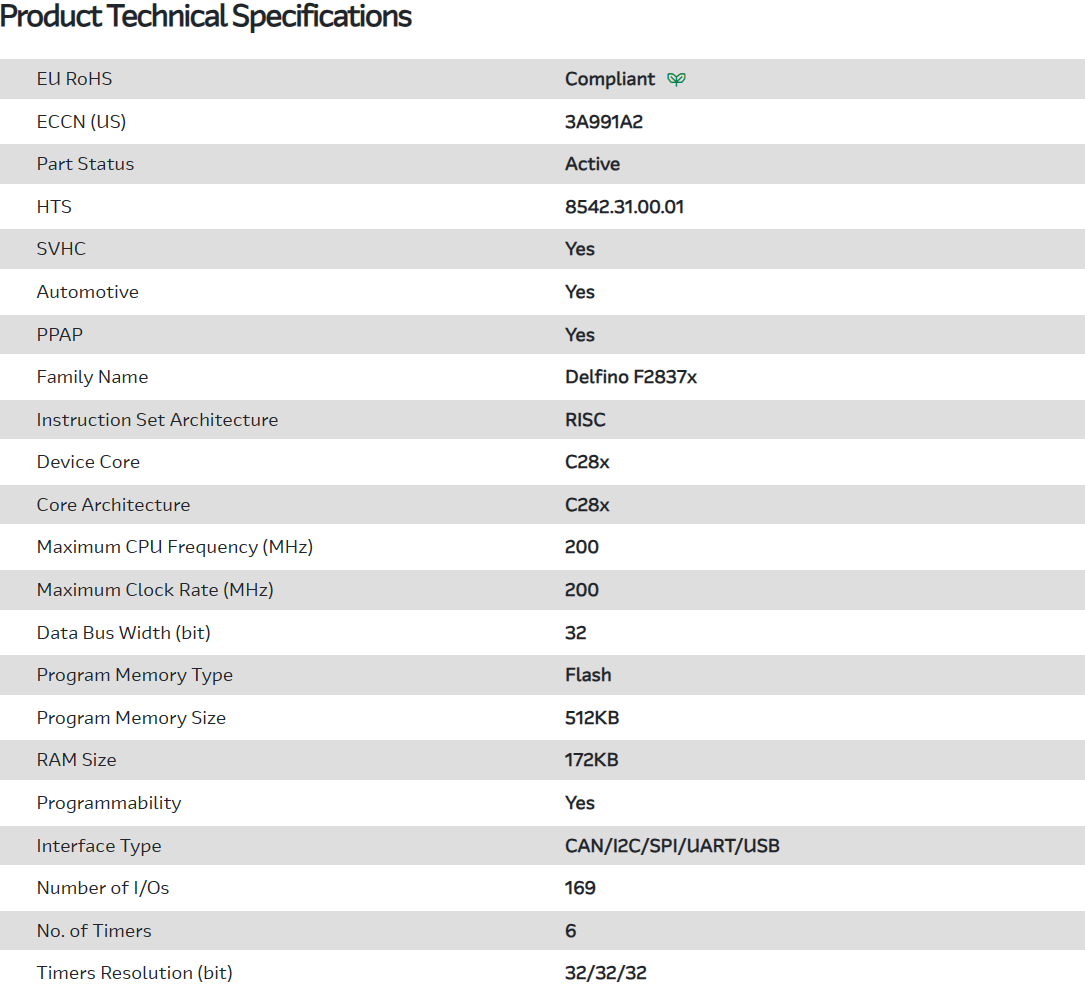Click the Maximum CPU Frequency label
Image resolution: width=1085 pixels, height=992 pixels.
coord(174,547)
